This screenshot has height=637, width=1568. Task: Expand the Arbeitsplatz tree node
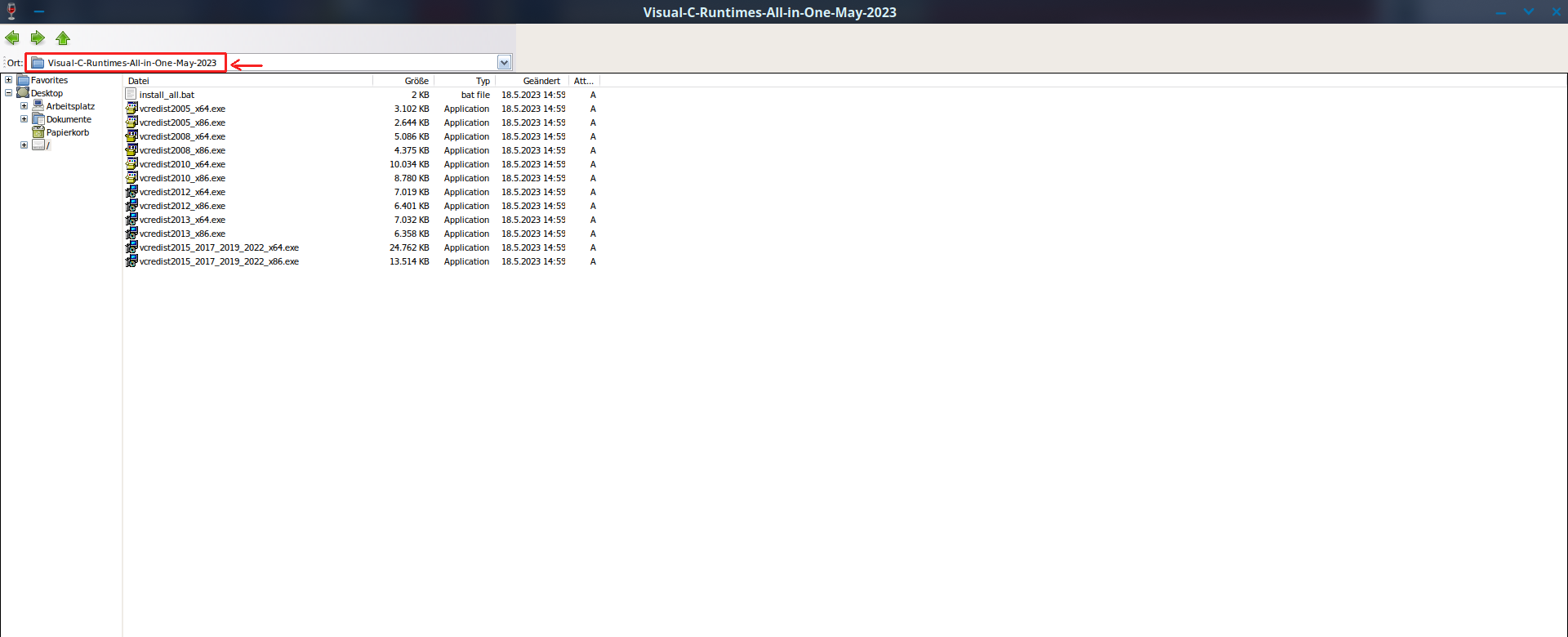click(x=24, y=106)
